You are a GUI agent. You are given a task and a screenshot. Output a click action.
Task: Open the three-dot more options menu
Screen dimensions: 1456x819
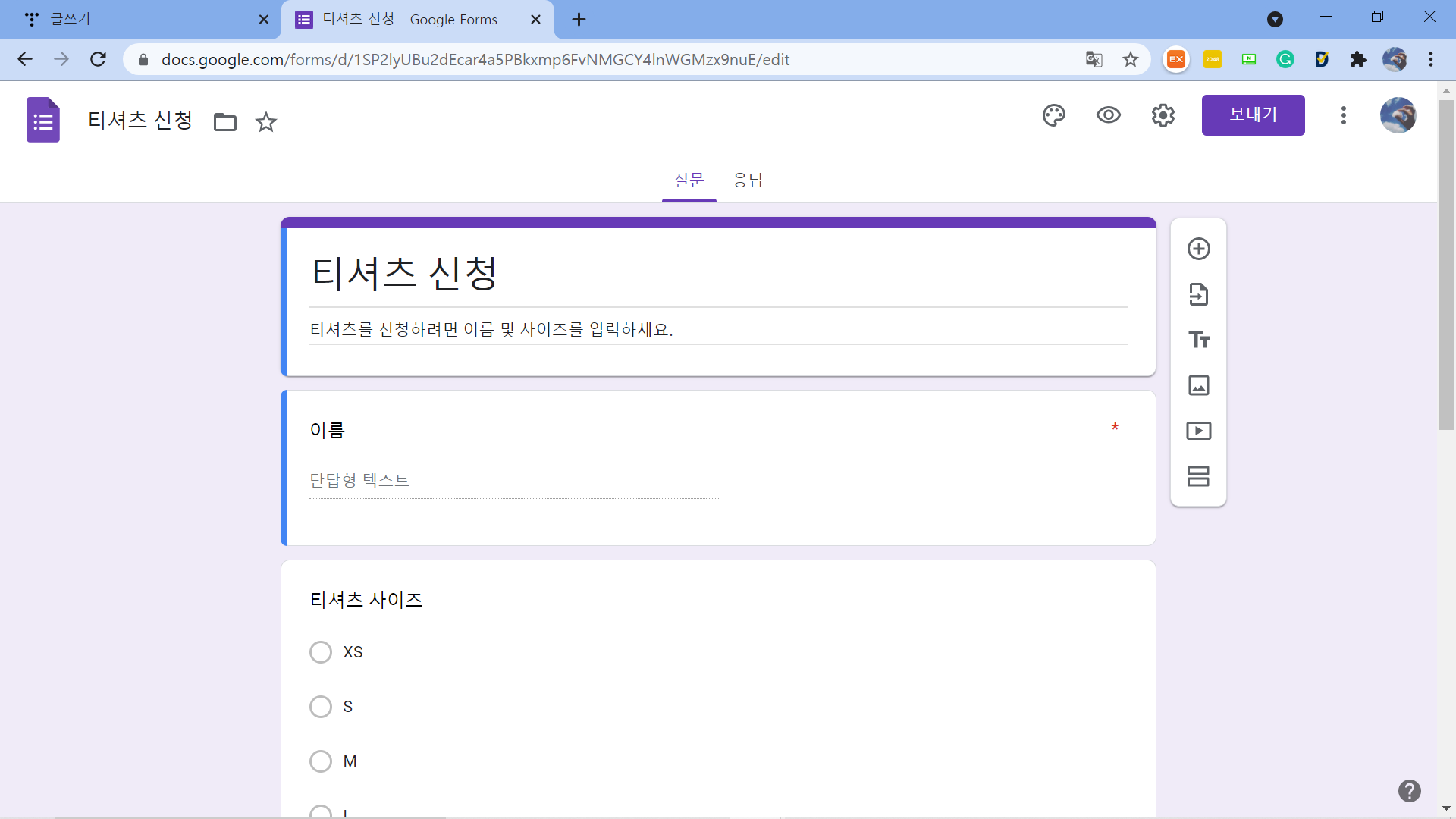click(1343, 115)
